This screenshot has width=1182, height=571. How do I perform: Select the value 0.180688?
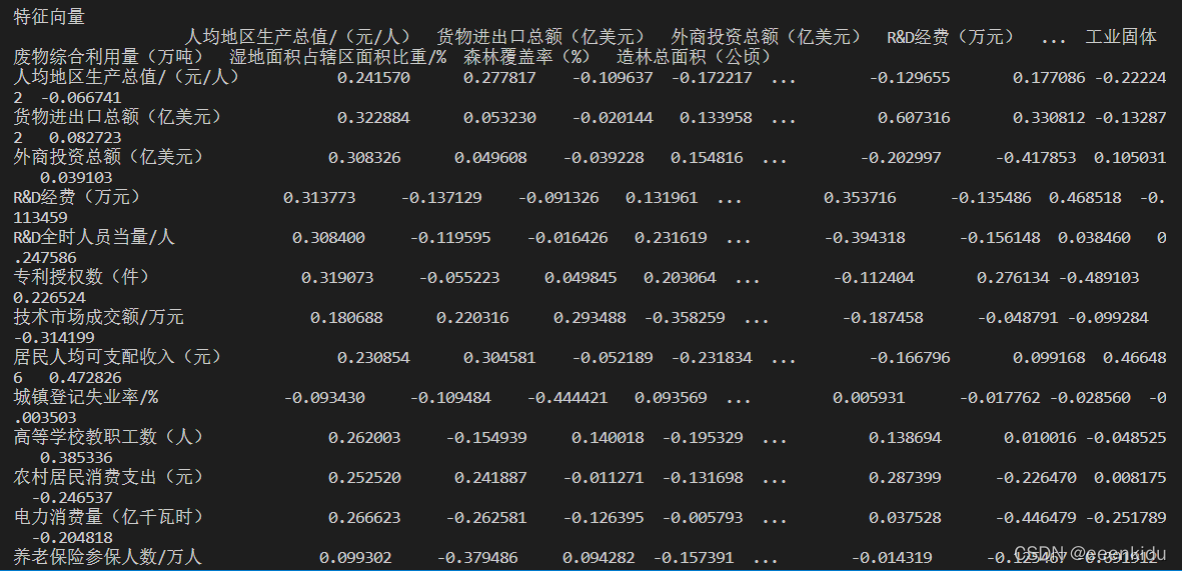pos(347,318)
